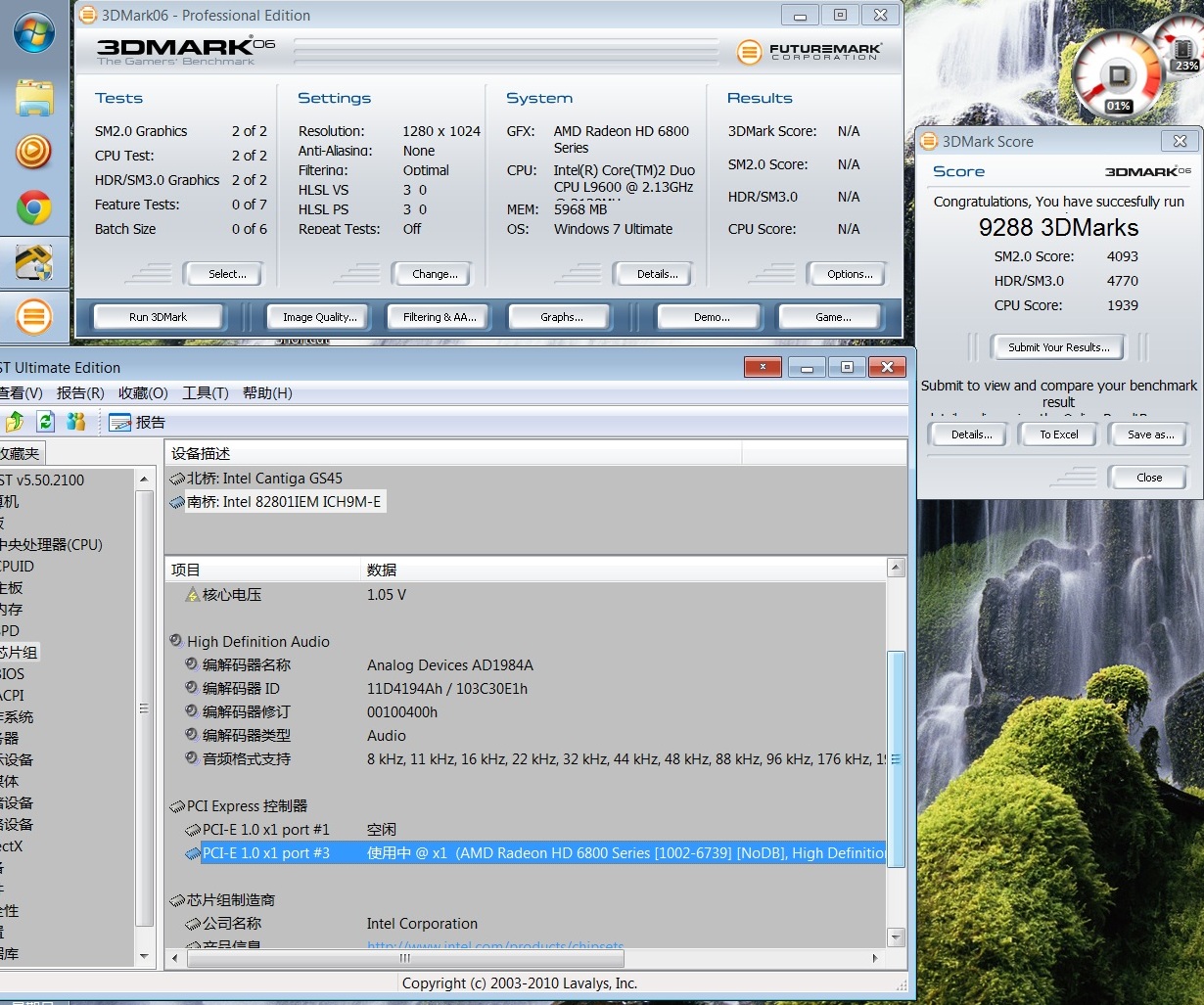
Task: Click the Demo... button
Action: 712,317
